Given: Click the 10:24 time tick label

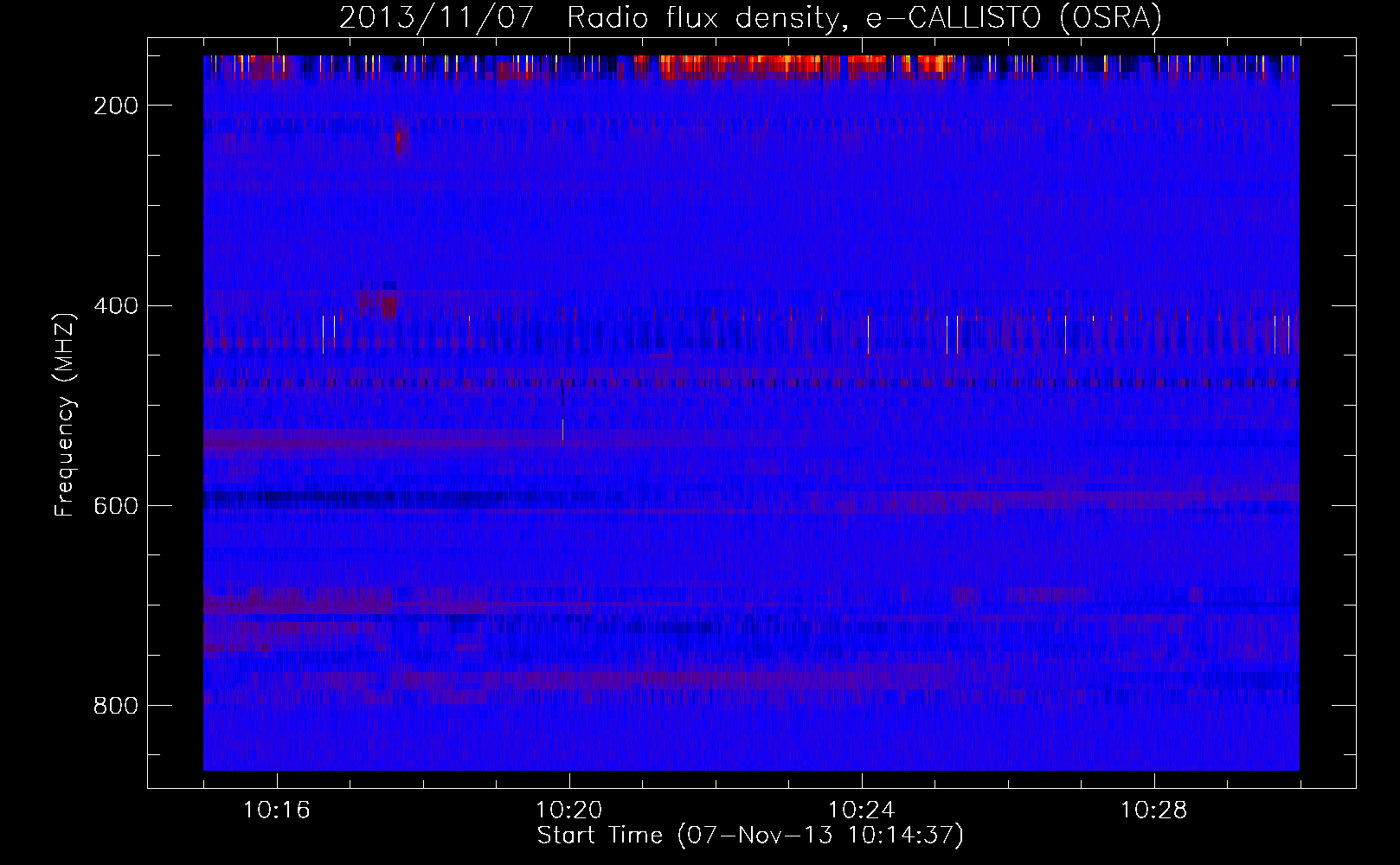Looking at the screenshot, I should (862, 811).
